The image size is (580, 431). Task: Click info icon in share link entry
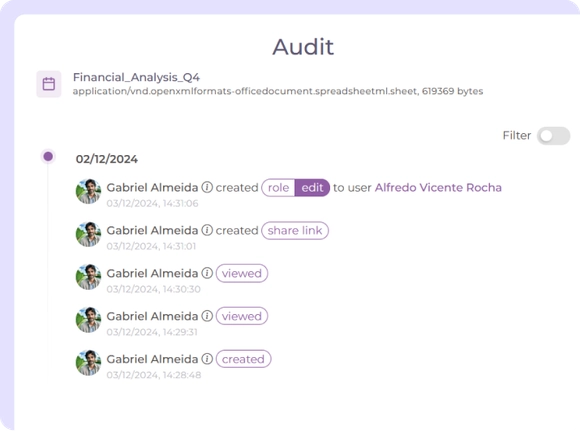pyautogui.click(x=207, y=230)
